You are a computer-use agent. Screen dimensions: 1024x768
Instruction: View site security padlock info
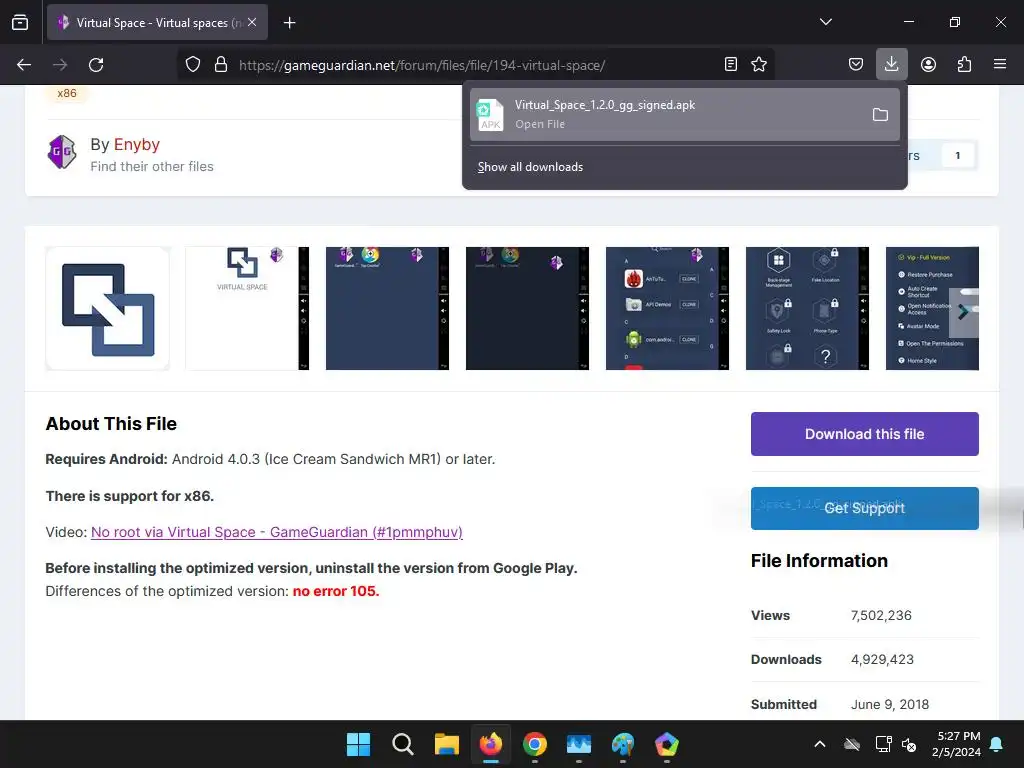[221, 64]
